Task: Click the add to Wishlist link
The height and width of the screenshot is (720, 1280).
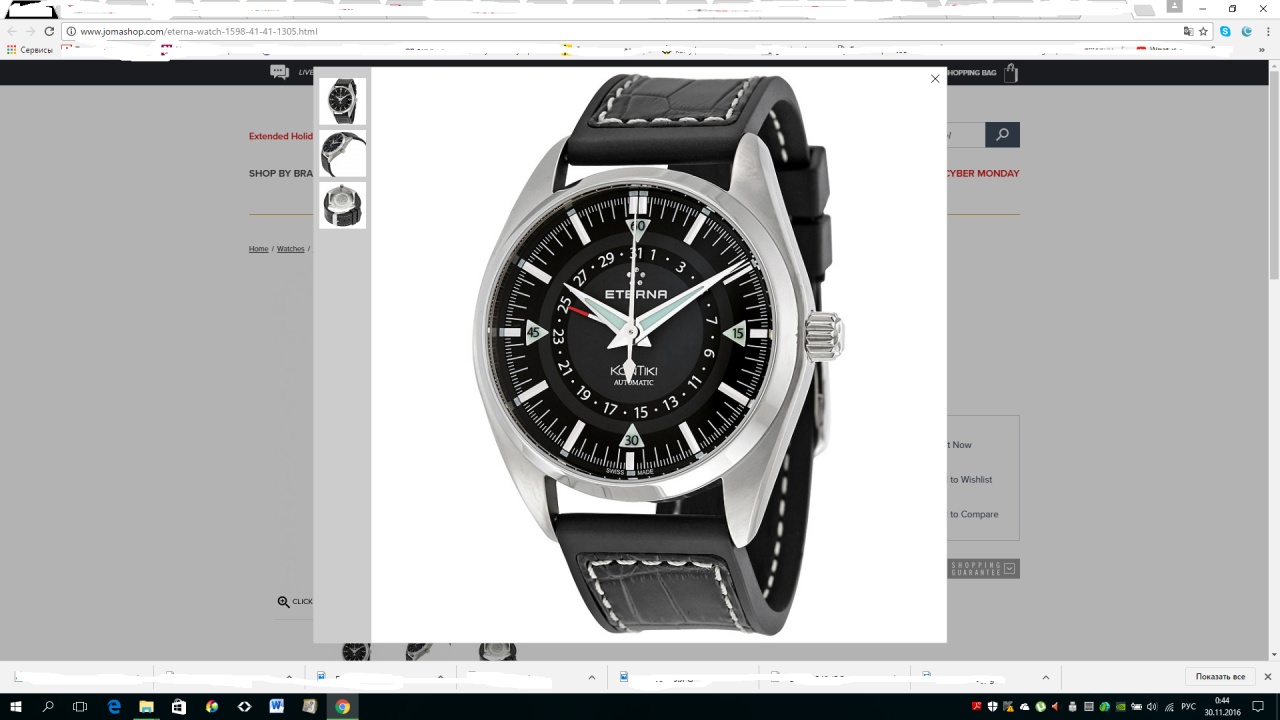Action: (x=971, y=480)
